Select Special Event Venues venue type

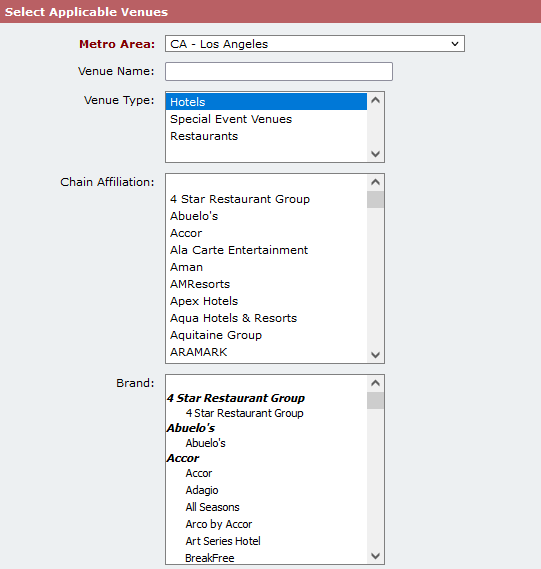click(x=266, y=119)
